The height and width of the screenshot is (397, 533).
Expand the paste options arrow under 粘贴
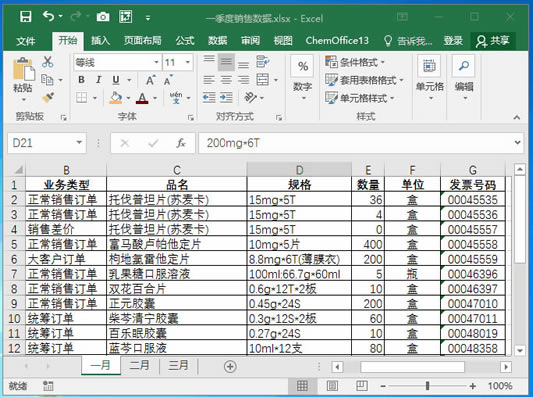24,100
